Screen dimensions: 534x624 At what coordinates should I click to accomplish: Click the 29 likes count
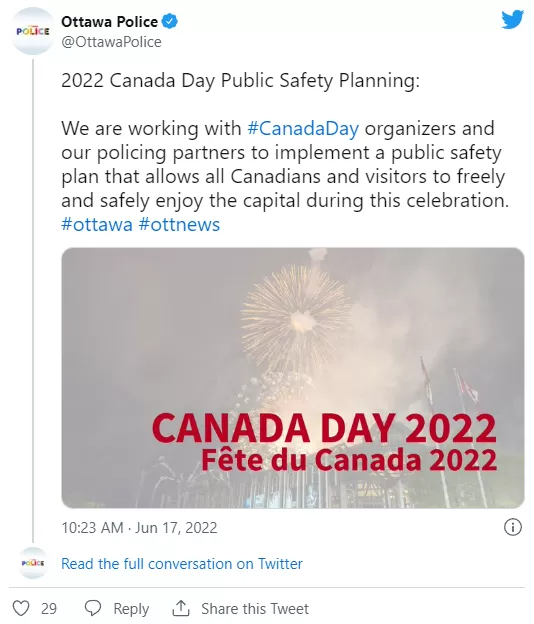point(49,609)
